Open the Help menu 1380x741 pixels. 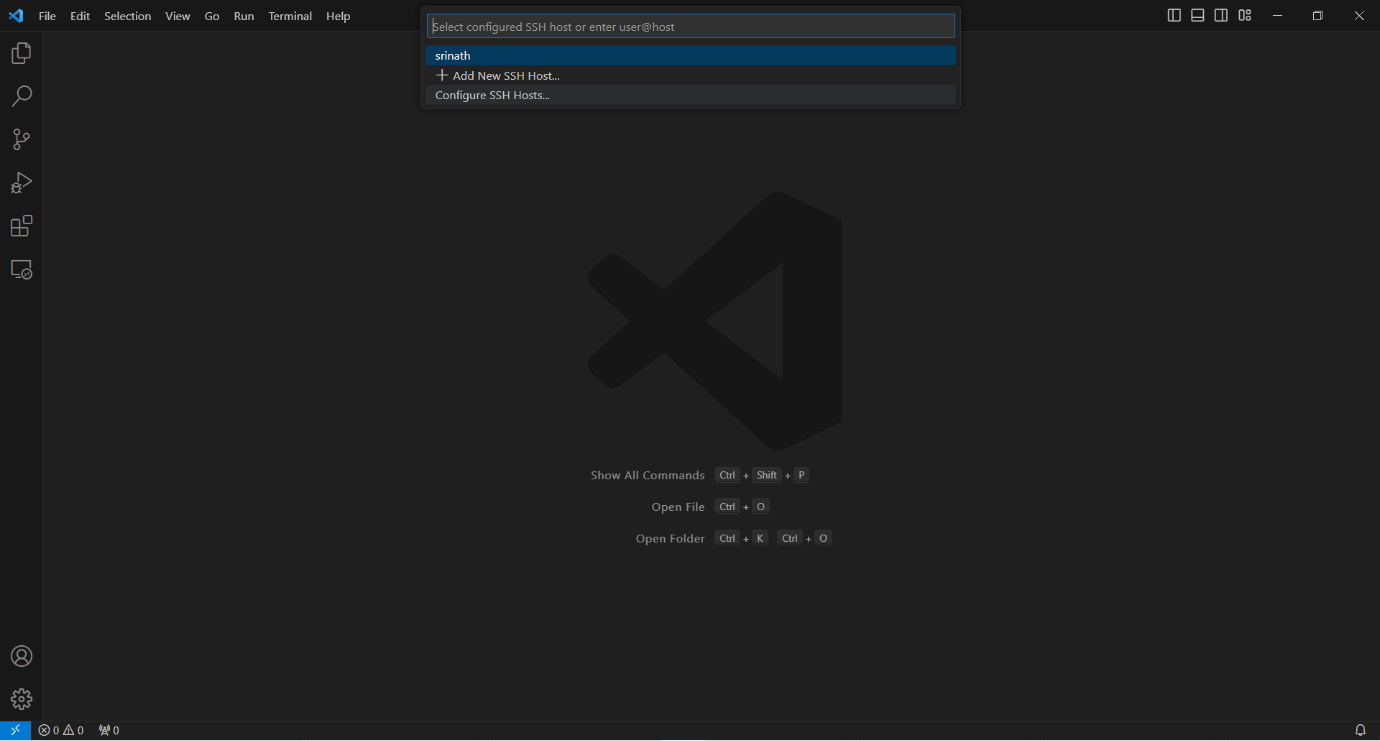[338, 16]
